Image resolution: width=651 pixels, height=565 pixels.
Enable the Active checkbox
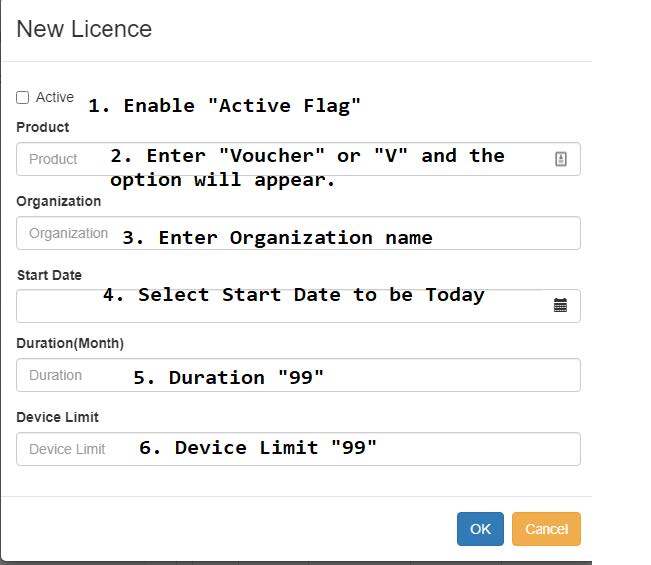tap(22, 98)
